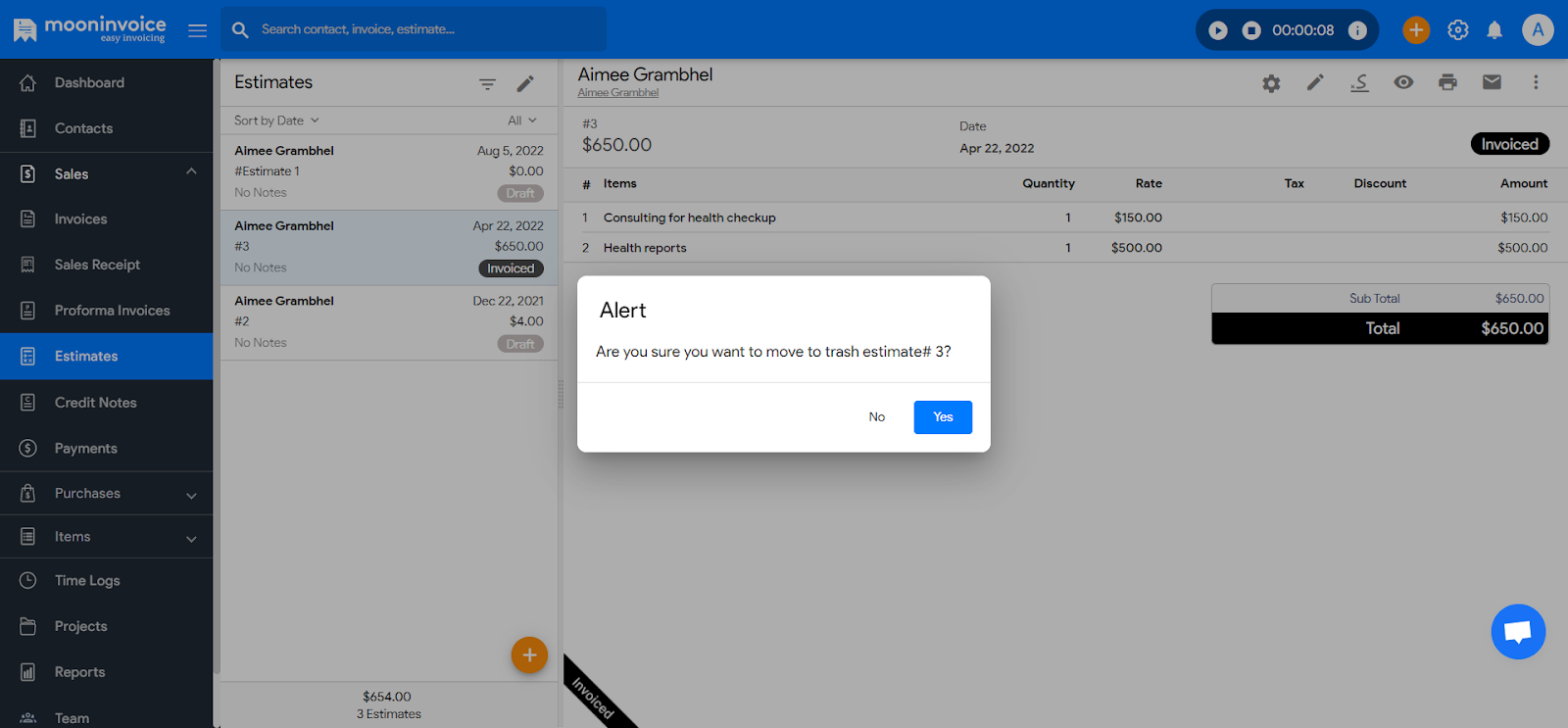Viewport: 1568px width, 728px height.
Task: Click the Payments dollar icon
Action: click(27, 448)
